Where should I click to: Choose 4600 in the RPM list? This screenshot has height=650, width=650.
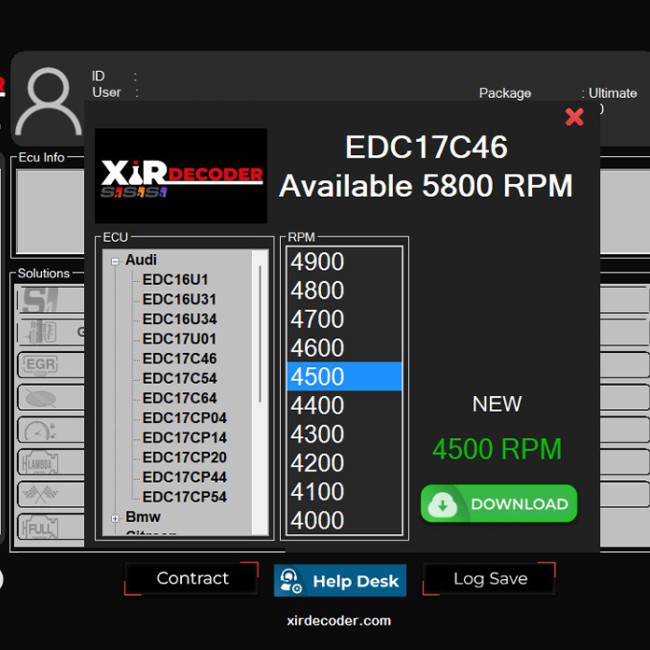pyautogui.click(x=344, y=348)
